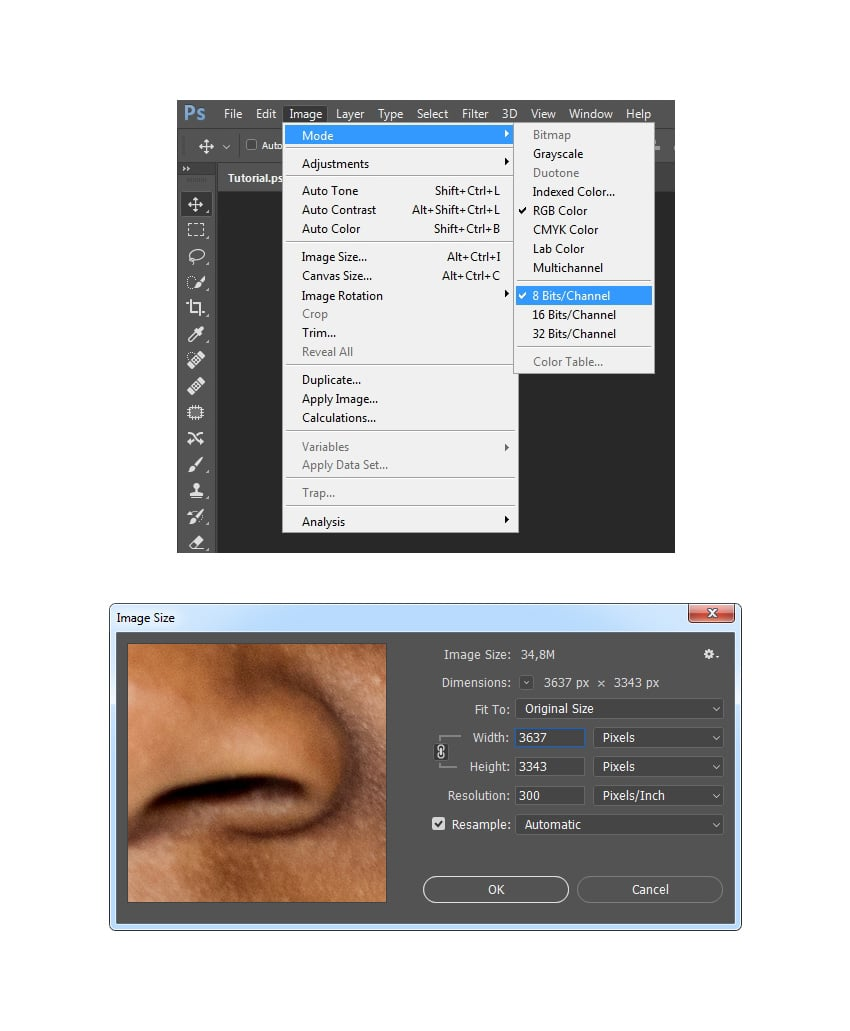Open the Resample Automatic dropdown
Screen dimensions: 850x1031
(619, 825)
